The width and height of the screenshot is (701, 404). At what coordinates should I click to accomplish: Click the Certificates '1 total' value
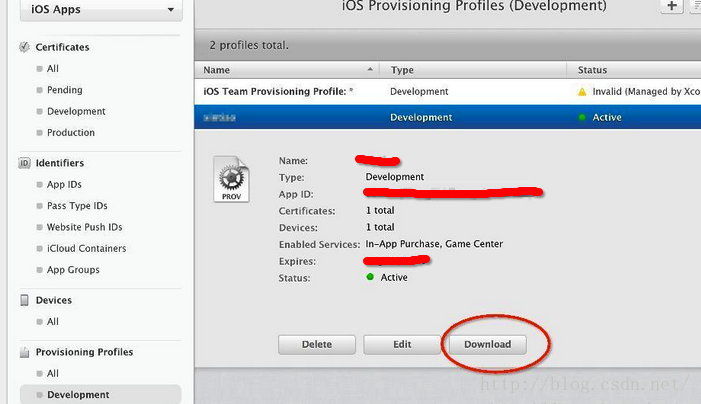(x=380, y=210)
